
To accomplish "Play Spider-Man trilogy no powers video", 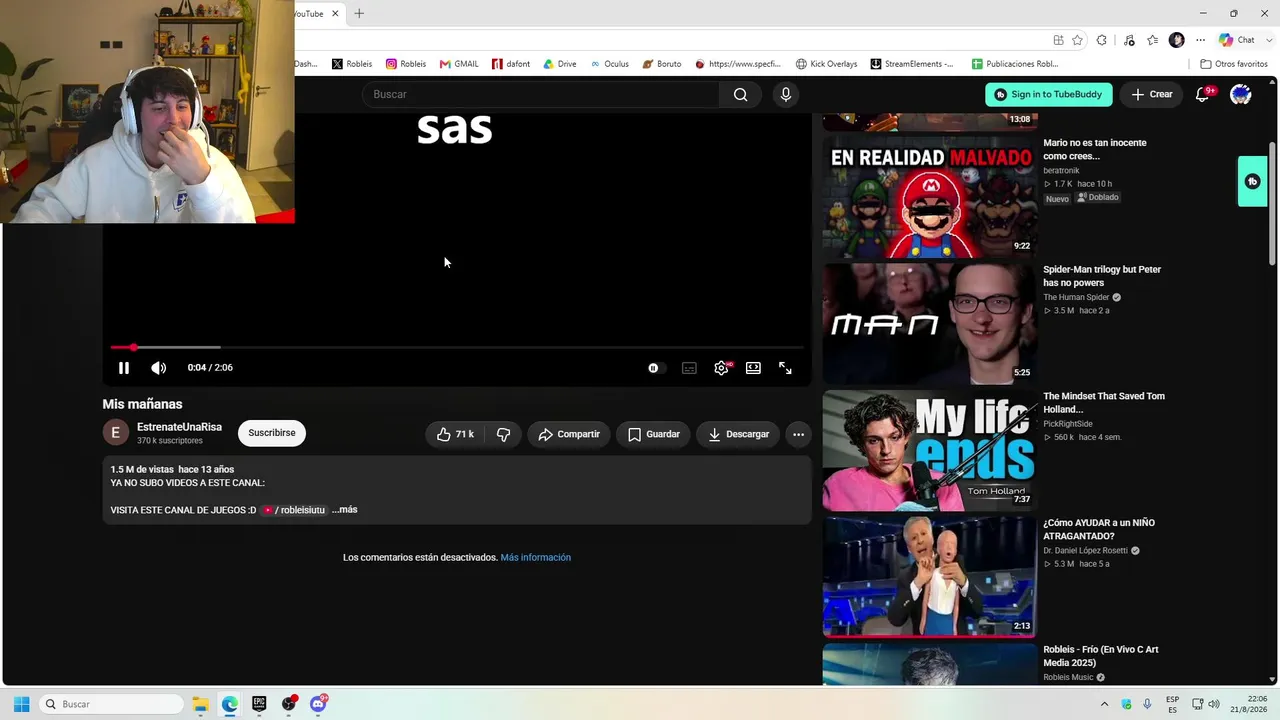I will (x=929, y=324).
